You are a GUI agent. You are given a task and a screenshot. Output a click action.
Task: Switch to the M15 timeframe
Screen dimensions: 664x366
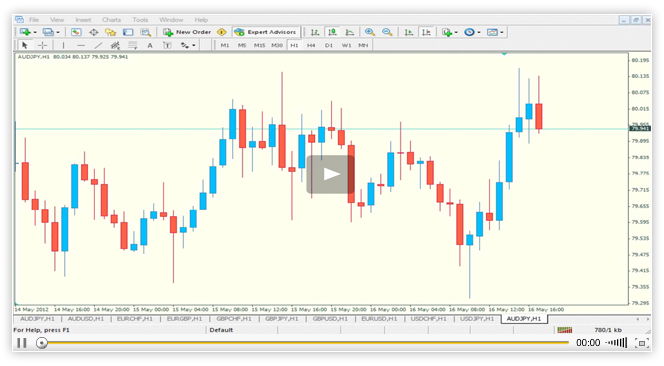click(x=260, y=45)
